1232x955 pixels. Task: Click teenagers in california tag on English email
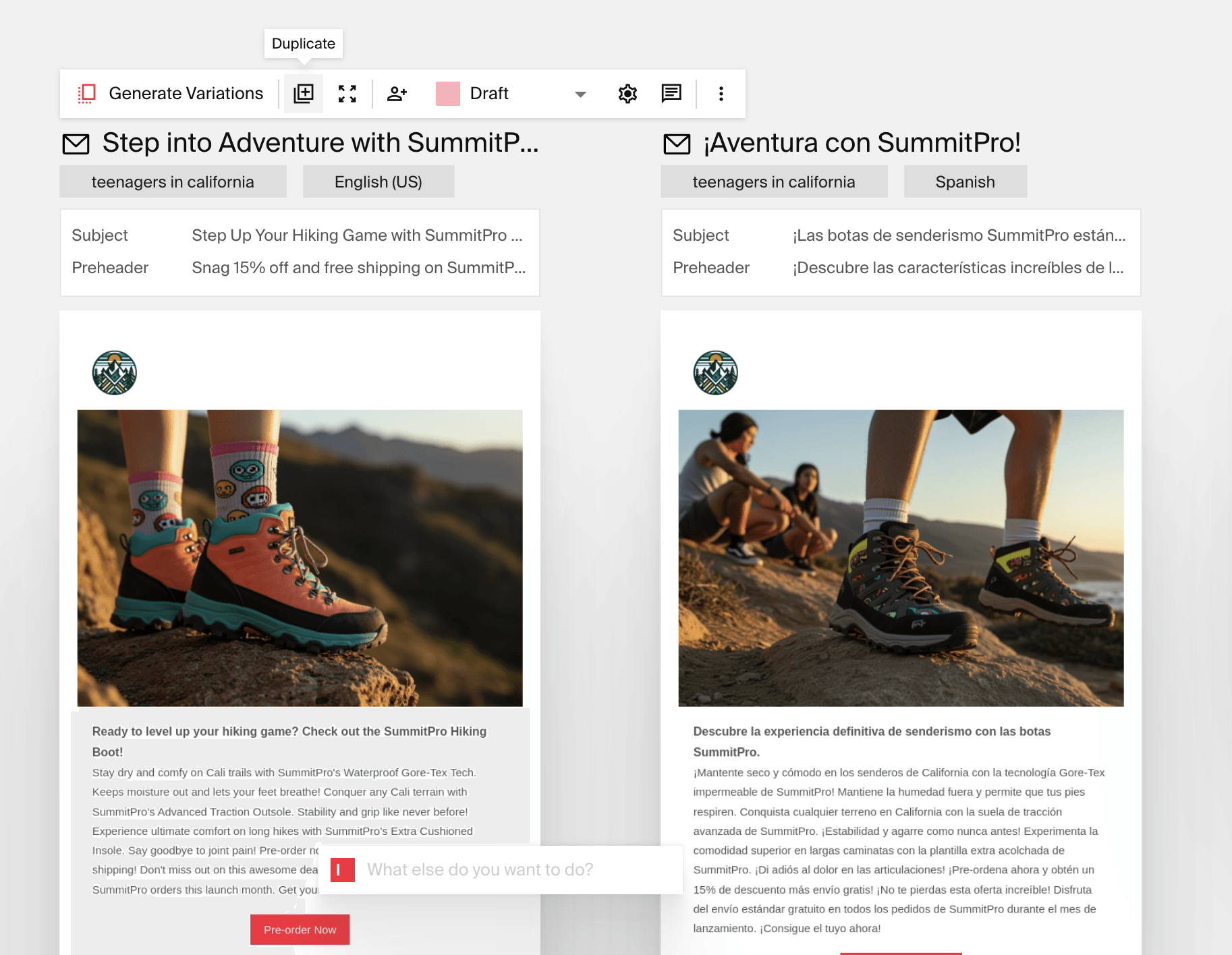173,181
